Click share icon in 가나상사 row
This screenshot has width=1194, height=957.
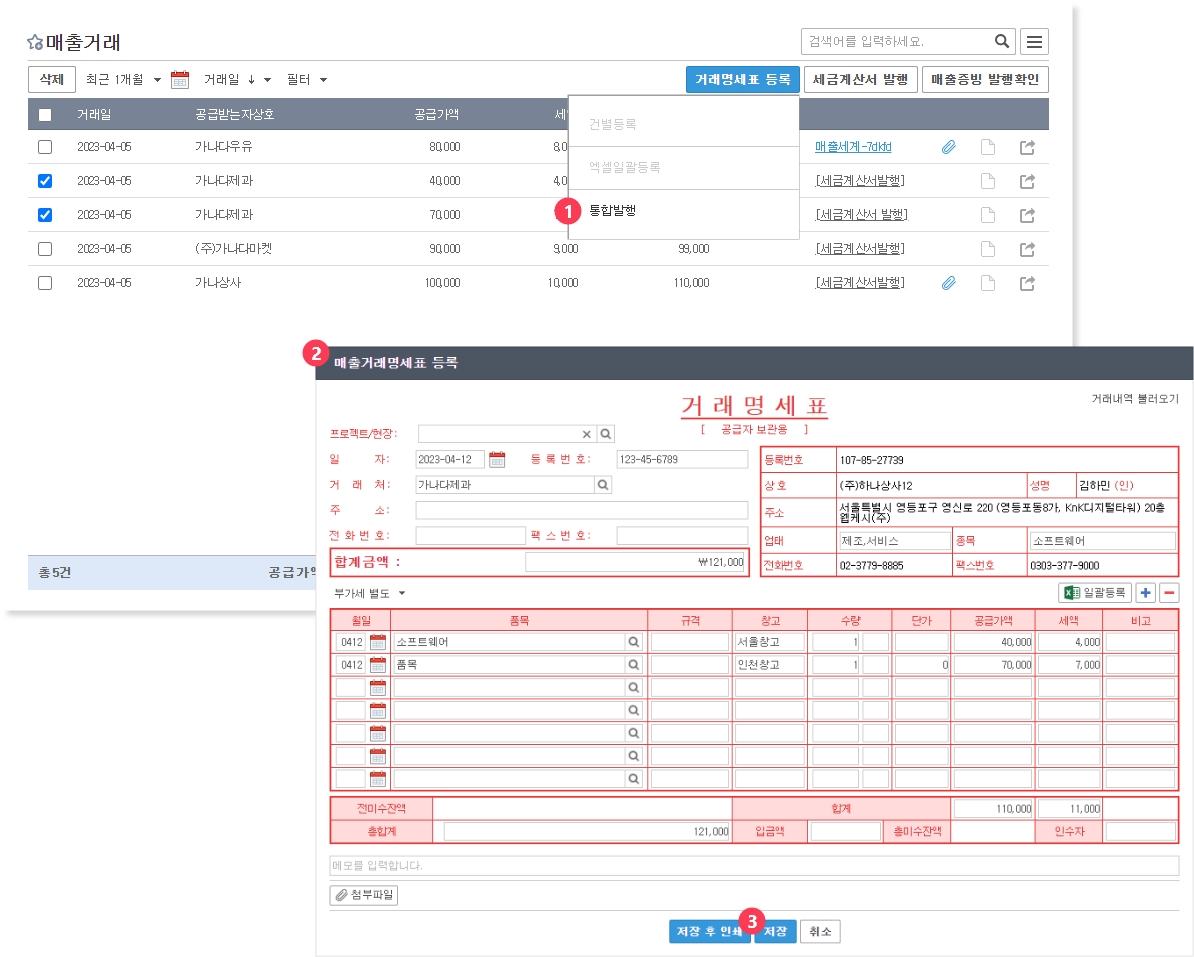point(1027,283)
